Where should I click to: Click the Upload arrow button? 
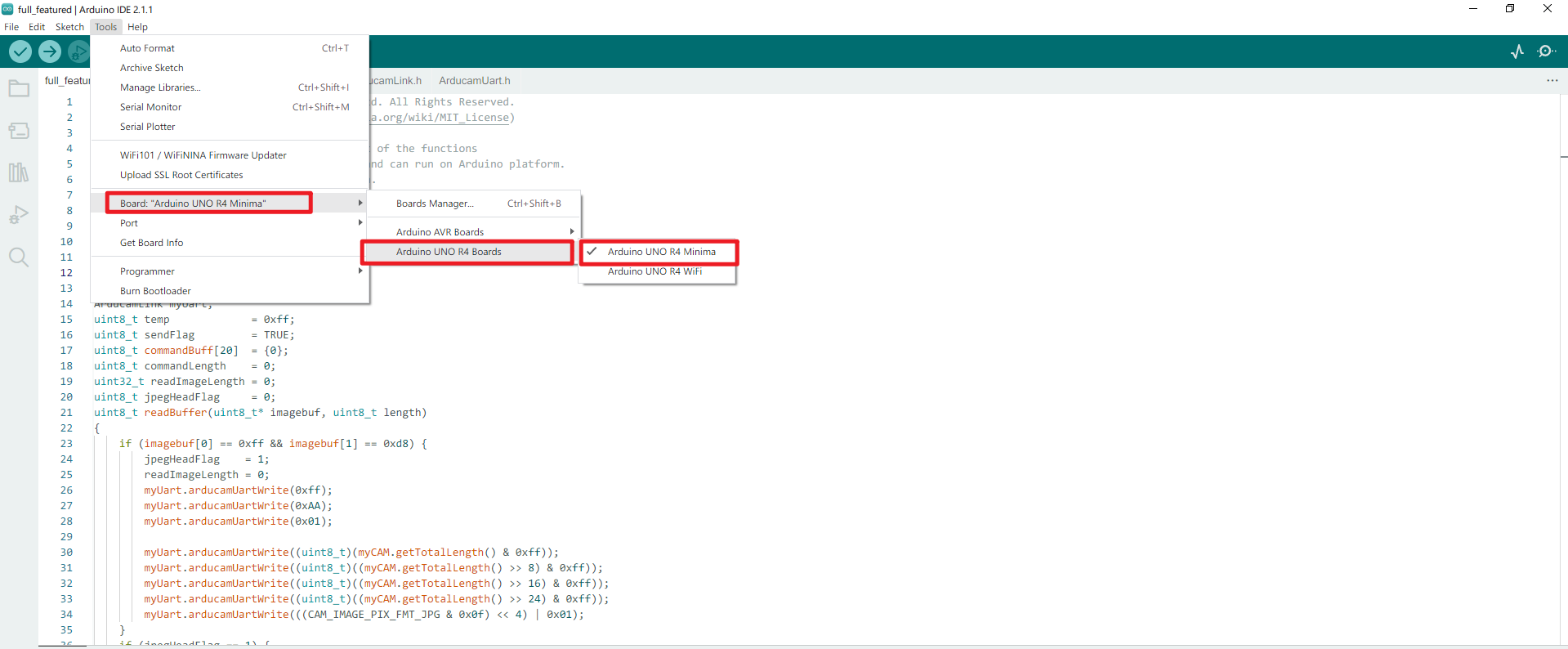(50, 51)
